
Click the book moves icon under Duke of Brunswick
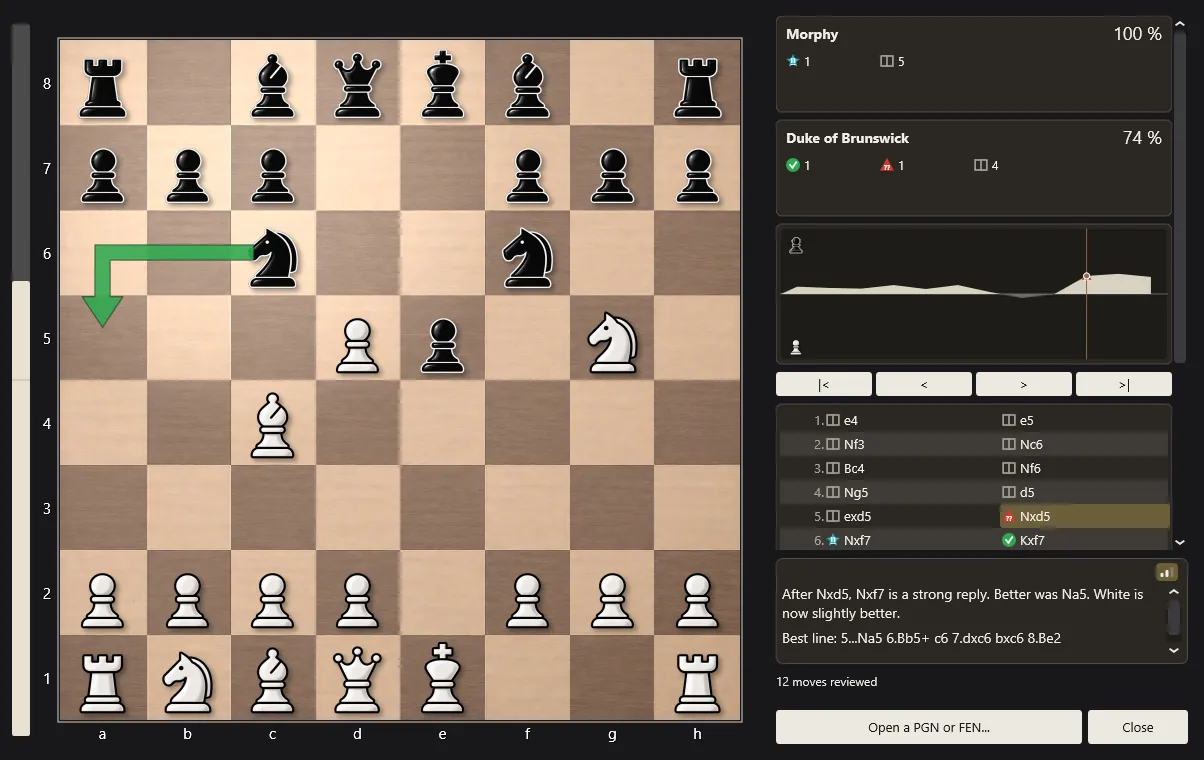pyautogui.click(x=980, y=165)
